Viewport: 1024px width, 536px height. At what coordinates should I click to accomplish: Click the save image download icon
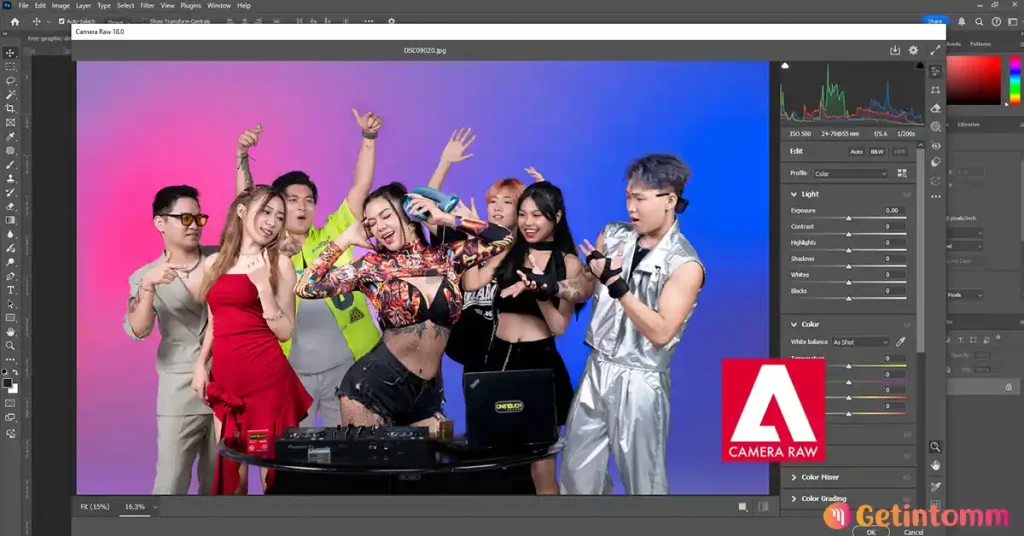pos(895,50)
